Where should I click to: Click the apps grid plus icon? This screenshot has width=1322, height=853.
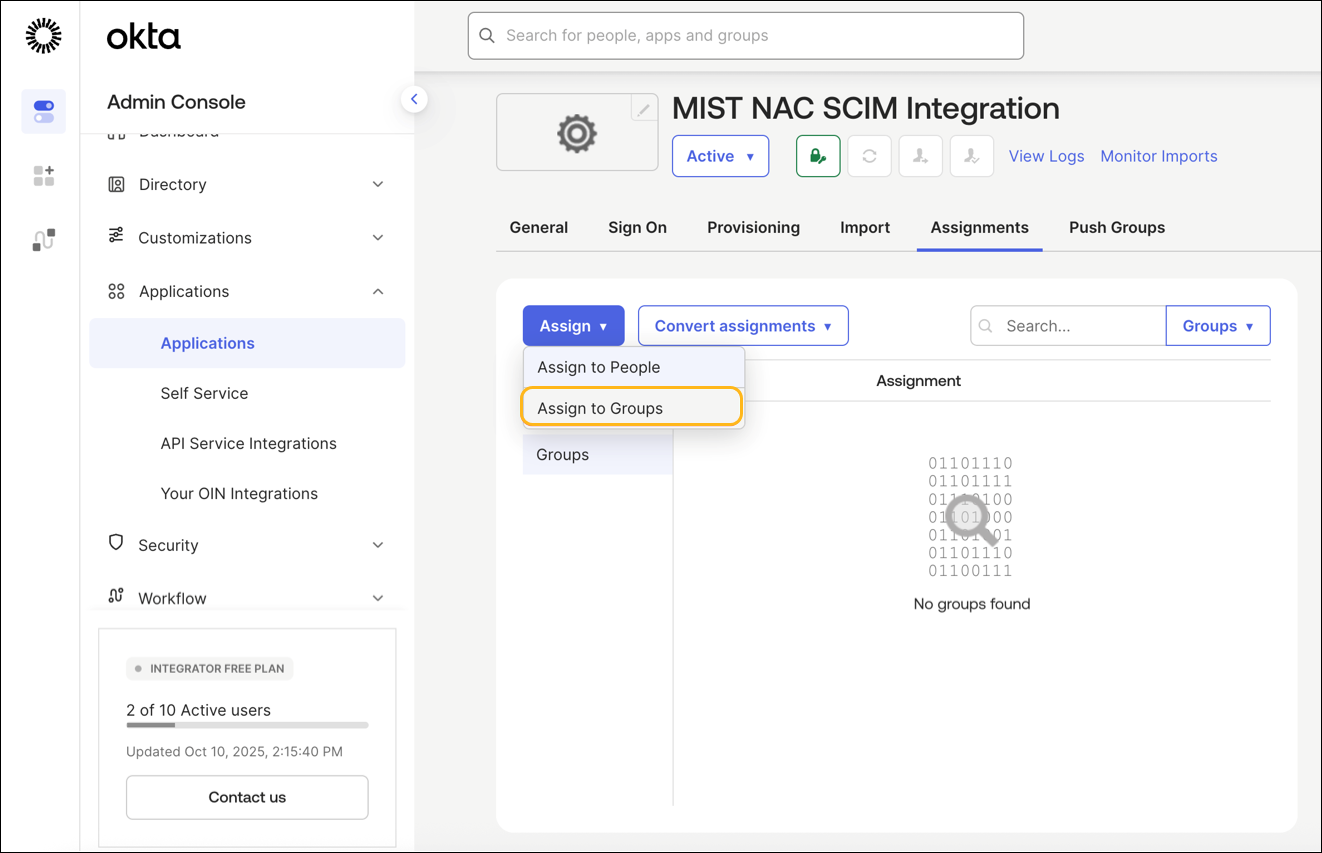[x=43, y=176]
